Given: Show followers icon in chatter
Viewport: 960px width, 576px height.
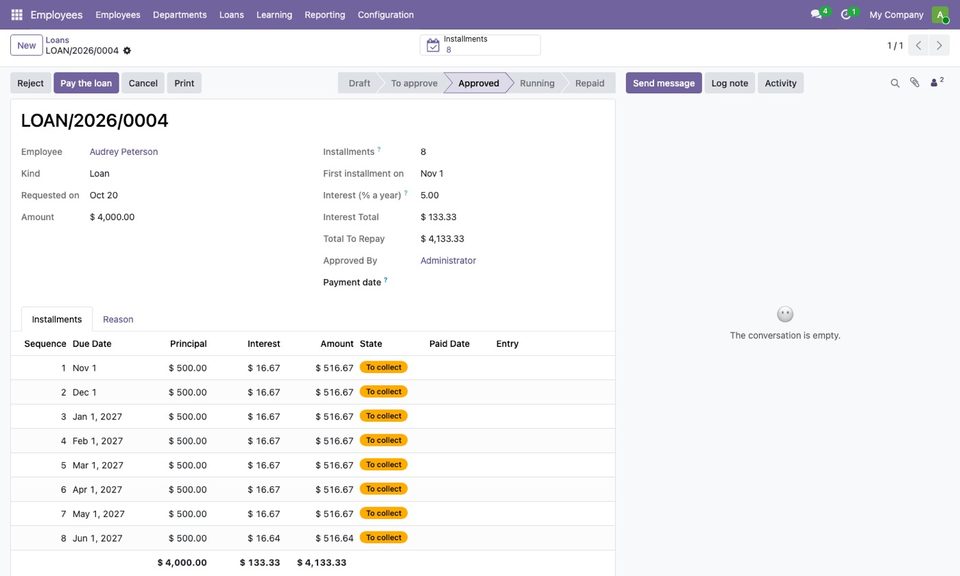Looking at the screenshot, I should tap(937, 82).
